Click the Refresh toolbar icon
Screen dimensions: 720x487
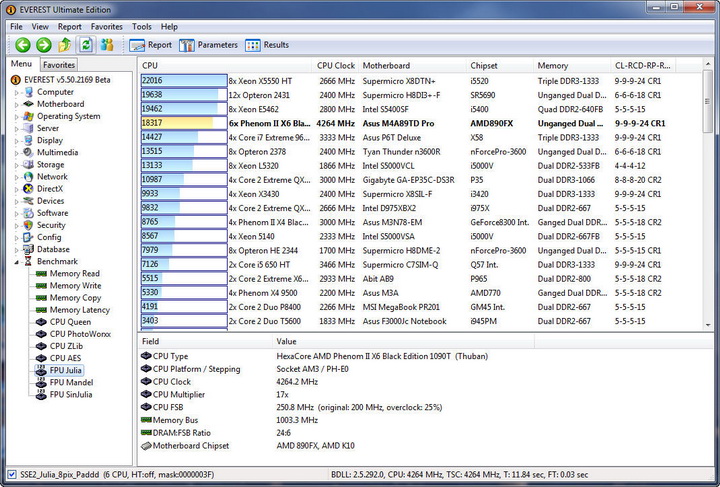click(x=86, y=45)
